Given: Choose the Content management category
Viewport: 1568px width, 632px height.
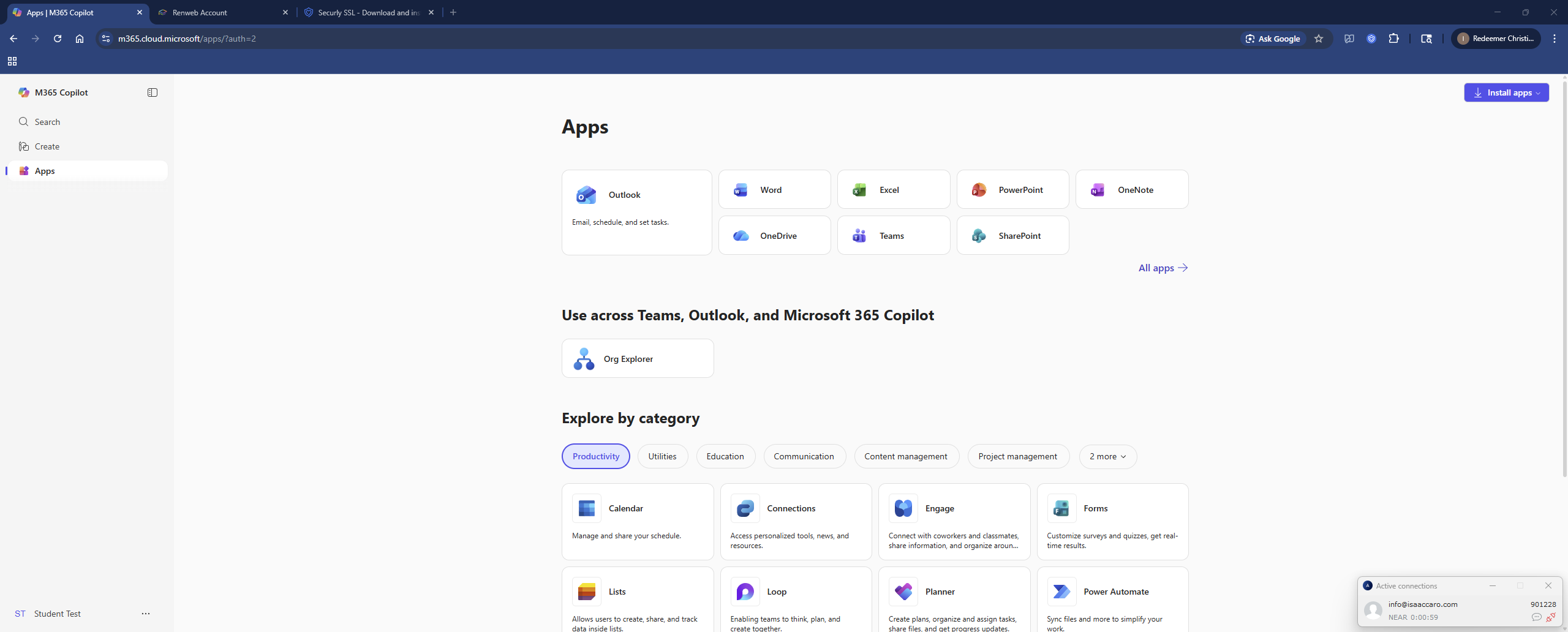Looking at the screenshot, I should click(906, 456).
